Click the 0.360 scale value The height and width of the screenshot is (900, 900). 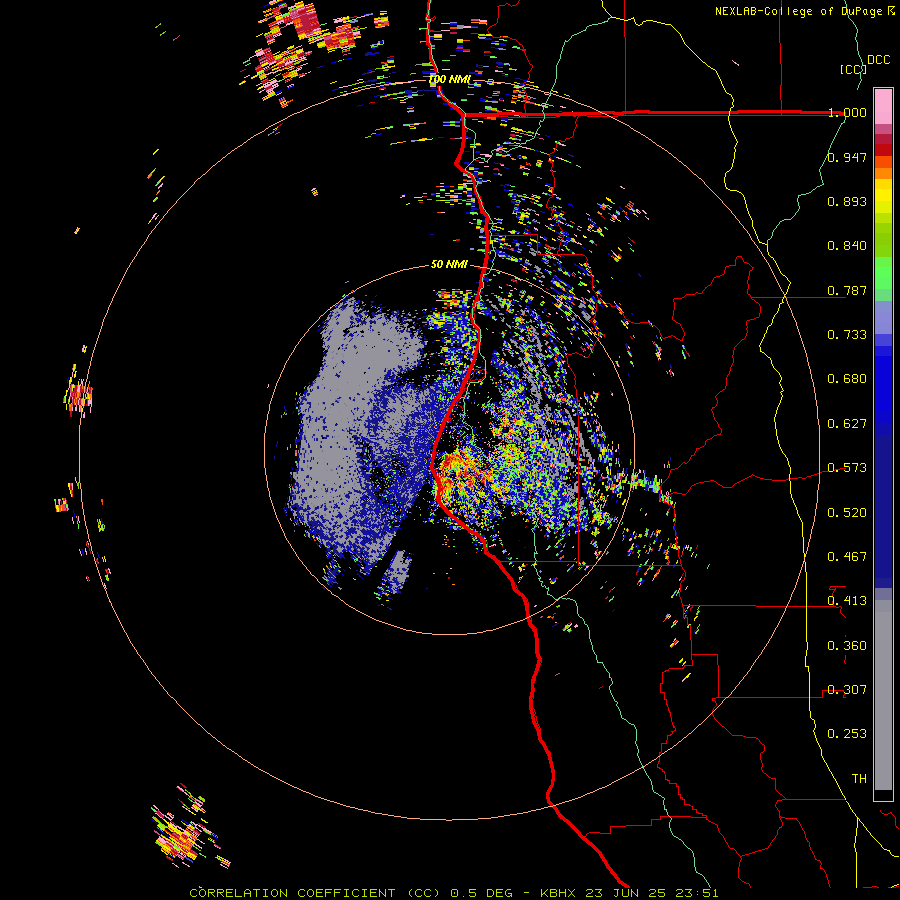click(x=847, y=646)
